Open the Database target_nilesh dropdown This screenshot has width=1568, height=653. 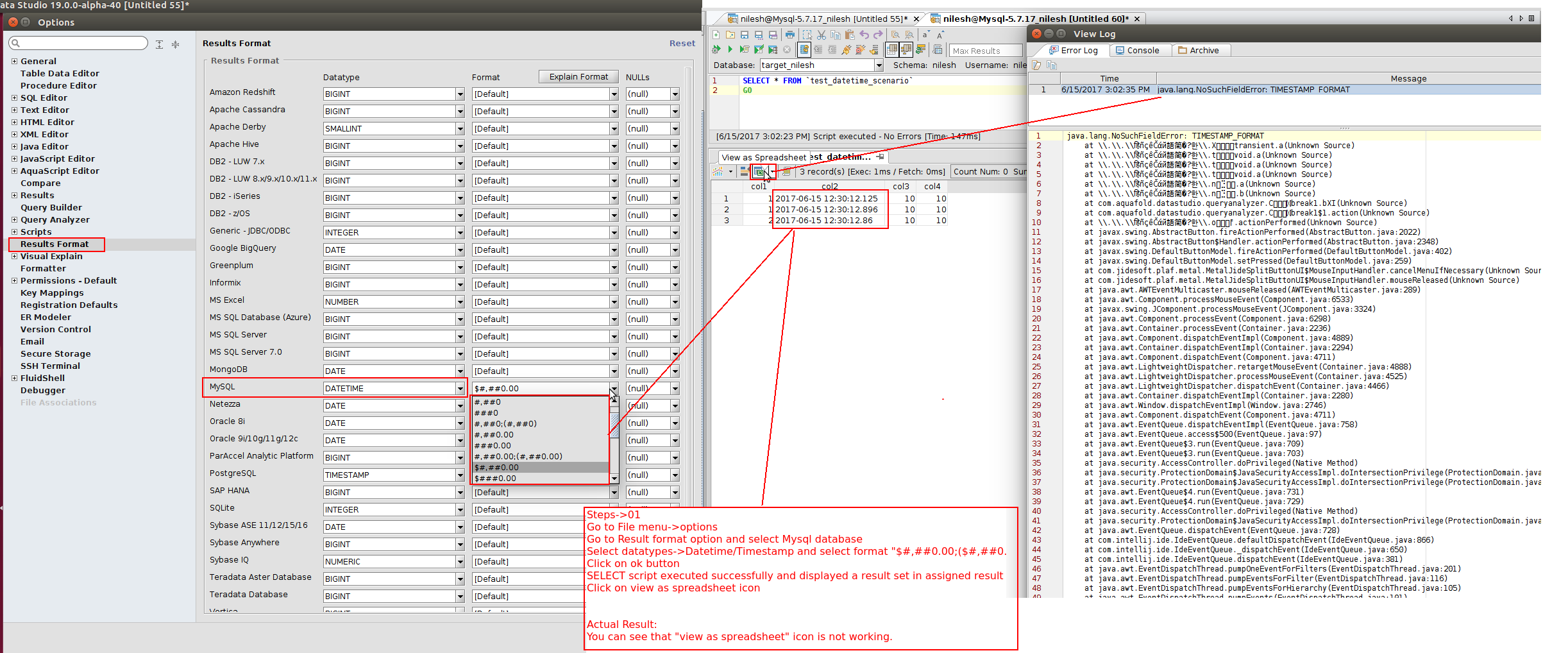click(x=879, y=65)
